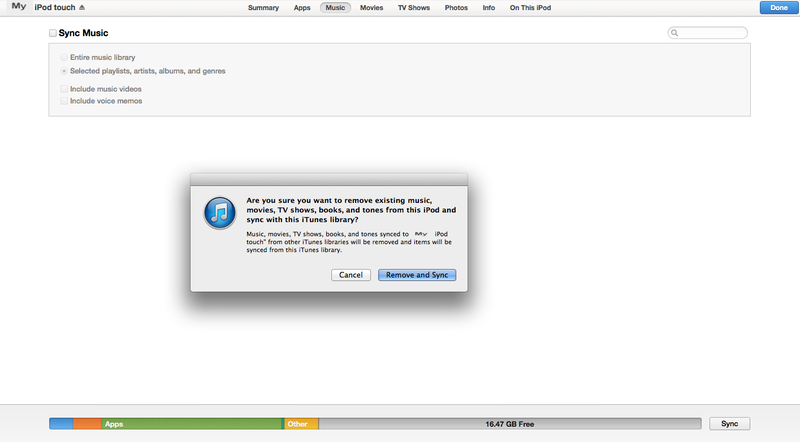Focus the search input field
800x442 pixels.
tap(708, 33)
